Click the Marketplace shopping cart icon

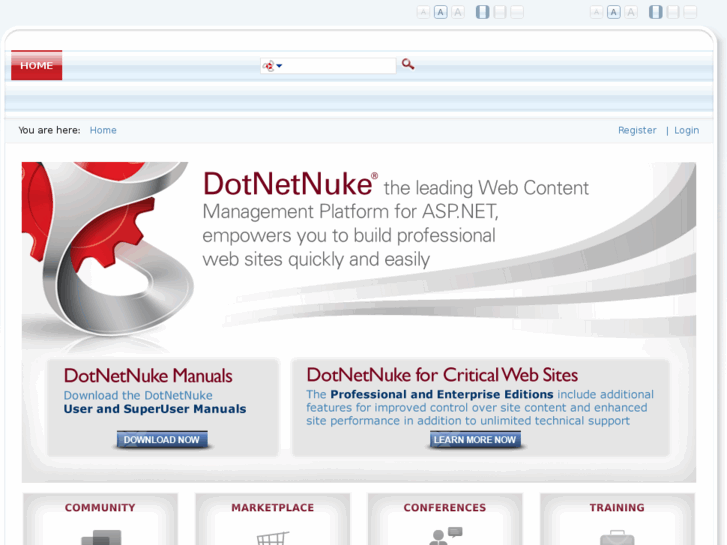click(273, 538)
